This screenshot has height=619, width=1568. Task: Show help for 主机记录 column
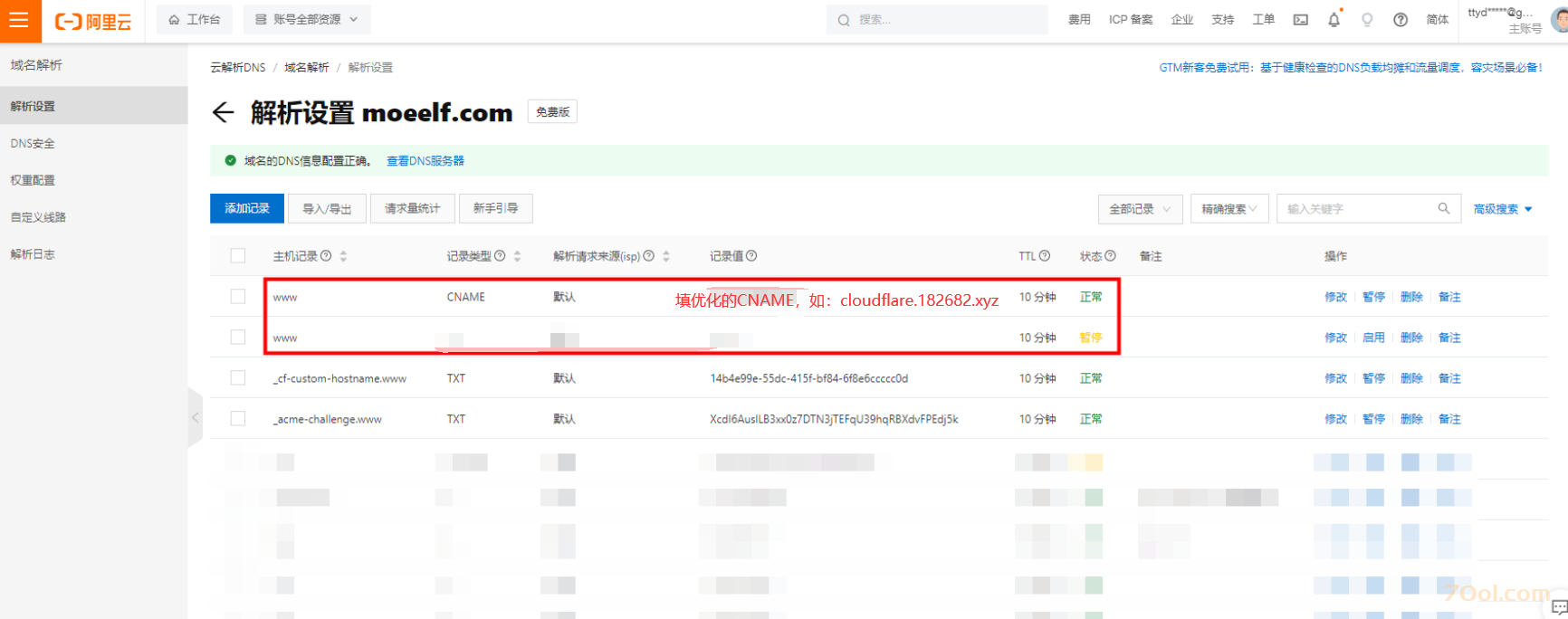pos(326,256)
